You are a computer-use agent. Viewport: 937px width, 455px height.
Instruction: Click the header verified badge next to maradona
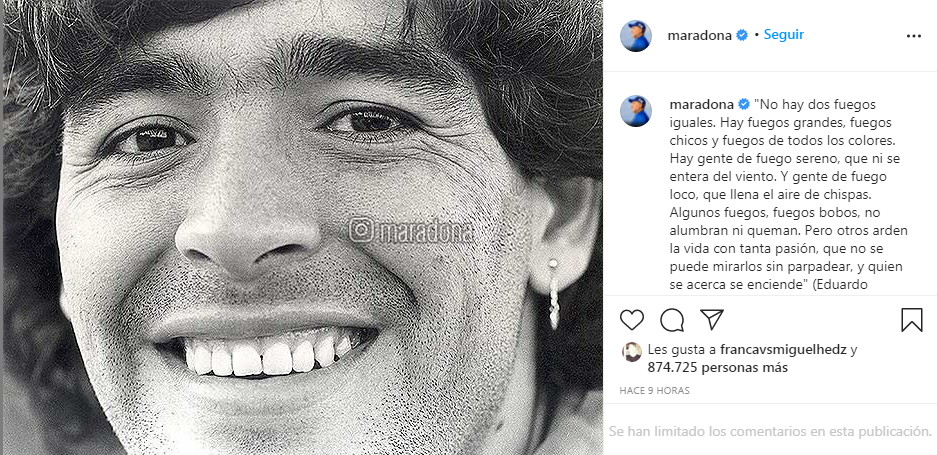pyautogui.click(x=742, y=35)
